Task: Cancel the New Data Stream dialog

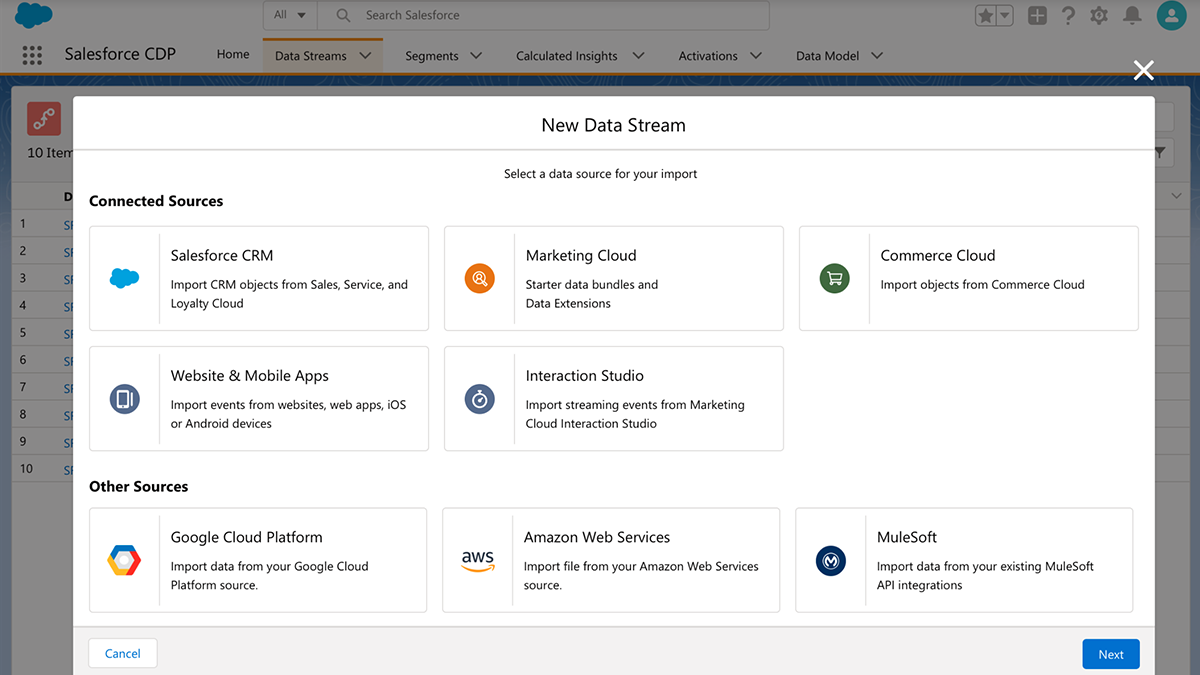Action: [x=122, y=653]
